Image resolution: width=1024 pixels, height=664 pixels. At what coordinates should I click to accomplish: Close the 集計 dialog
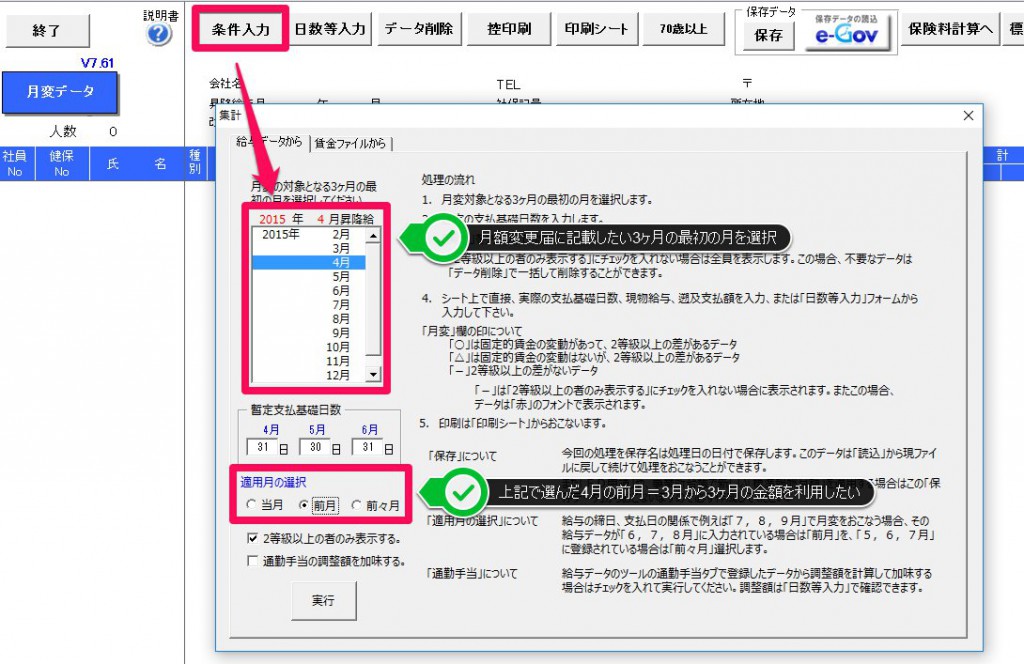pyautogui.click(x=968, y=116)
